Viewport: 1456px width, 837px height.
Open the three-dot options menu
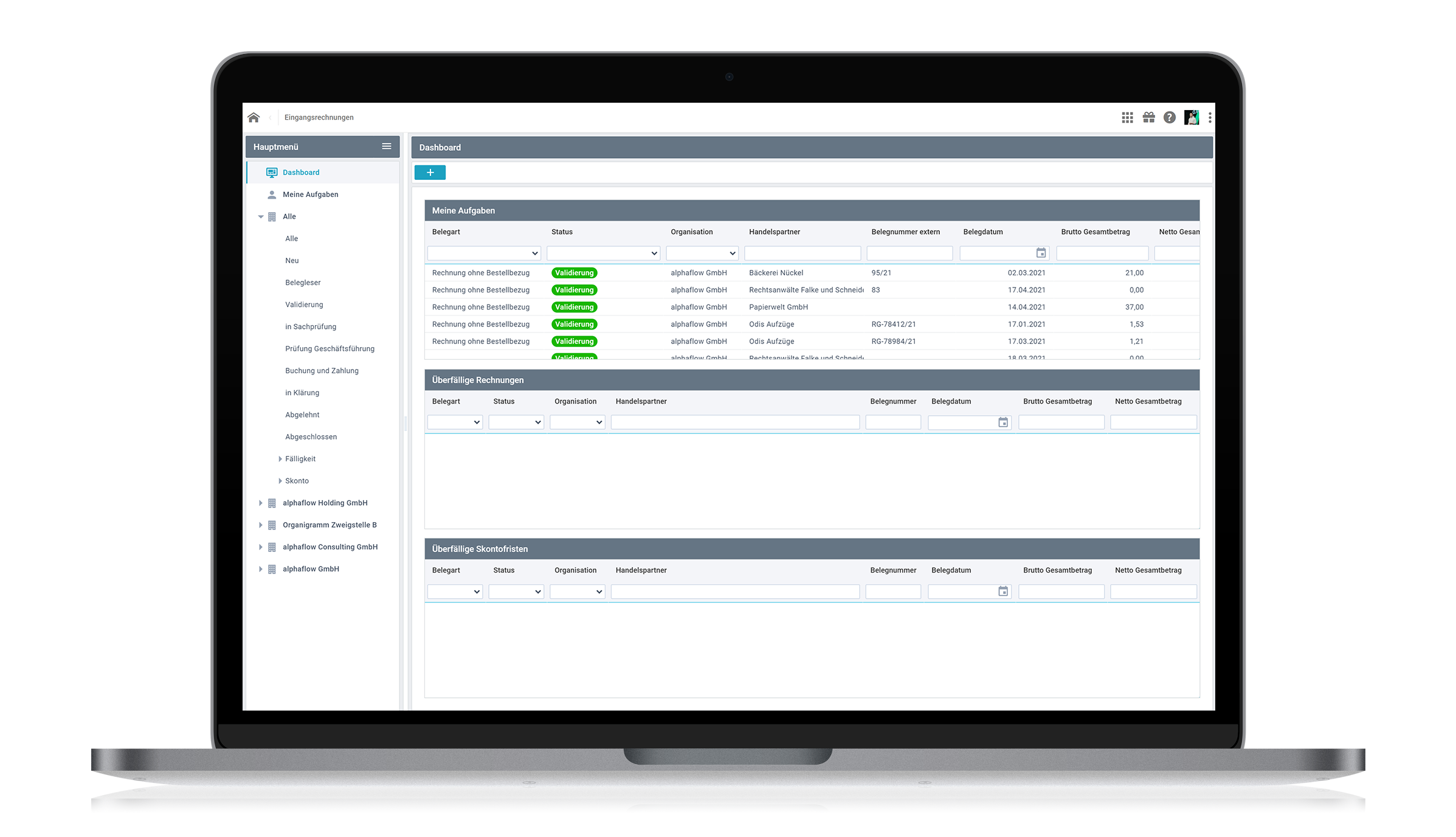pyautogui.click(x=1210, y=117)
